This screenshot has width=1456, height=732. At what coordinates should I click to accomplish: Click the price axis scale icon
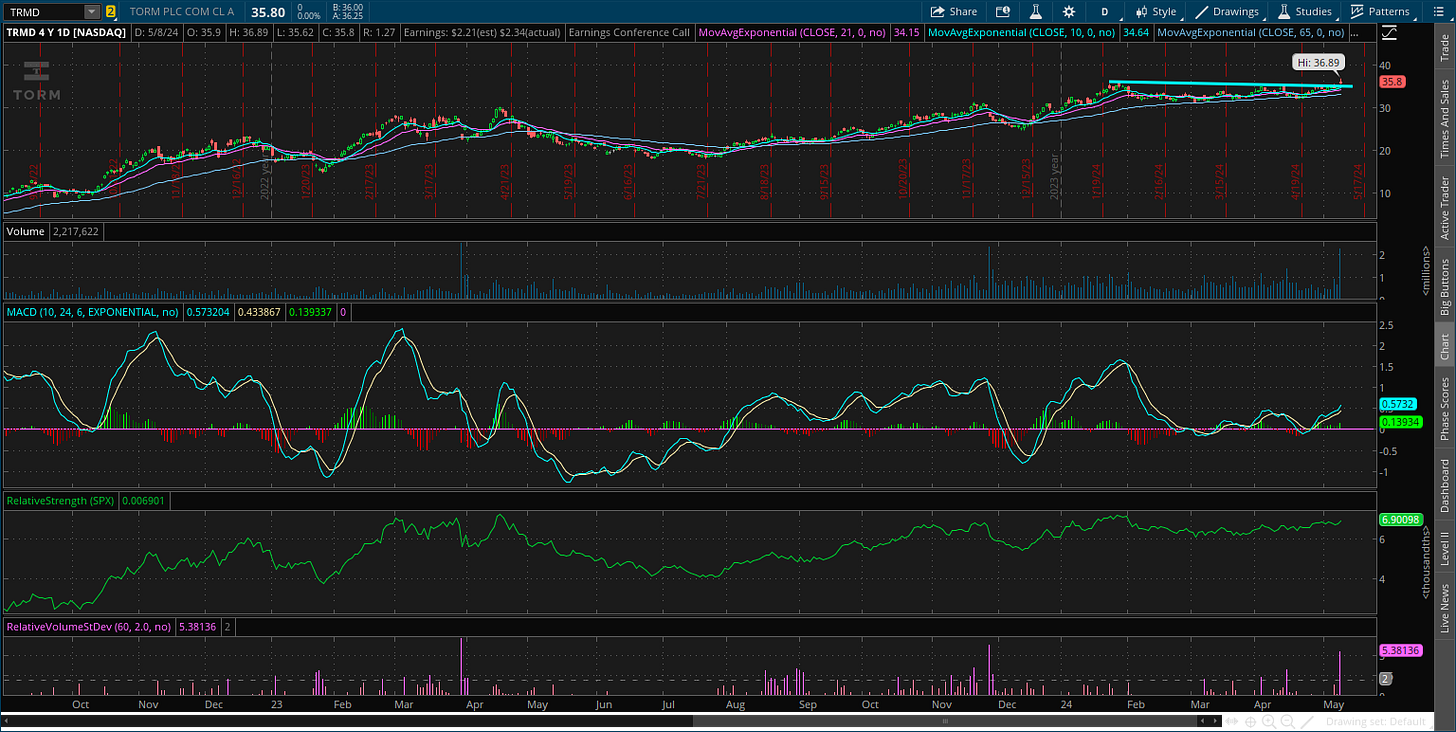(1388, 32)
